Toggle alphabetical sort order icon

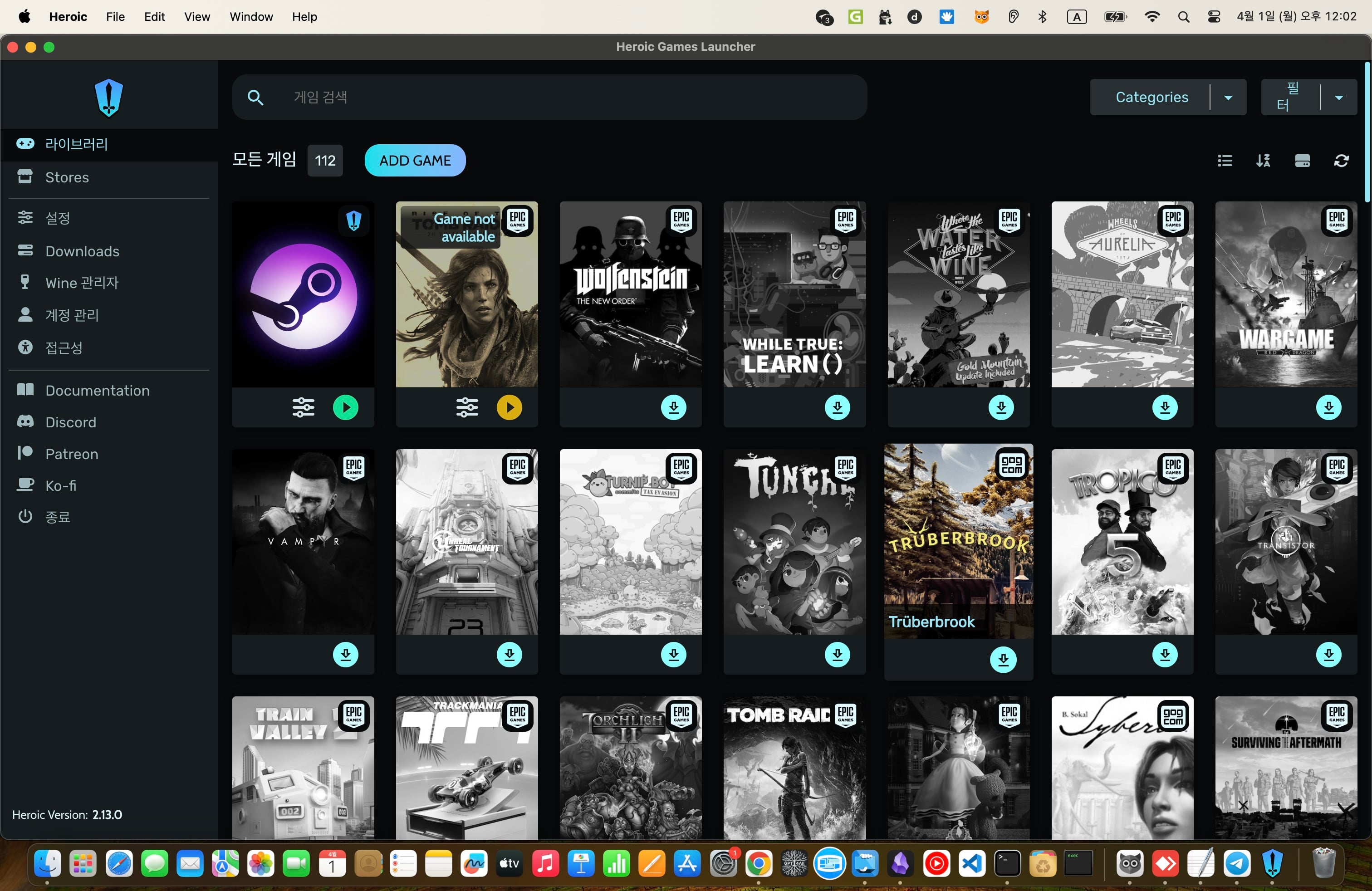pos(1264,161)
